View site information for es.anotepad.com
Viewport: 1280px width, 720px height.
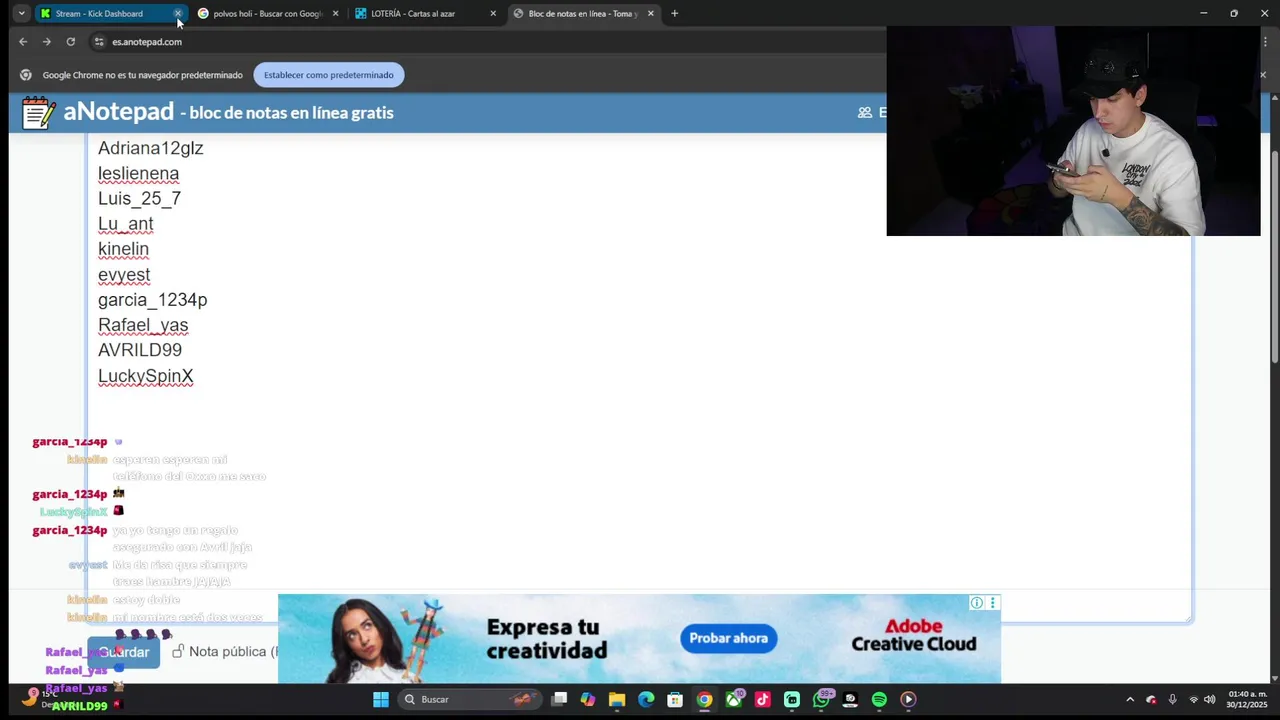(98, 42)
